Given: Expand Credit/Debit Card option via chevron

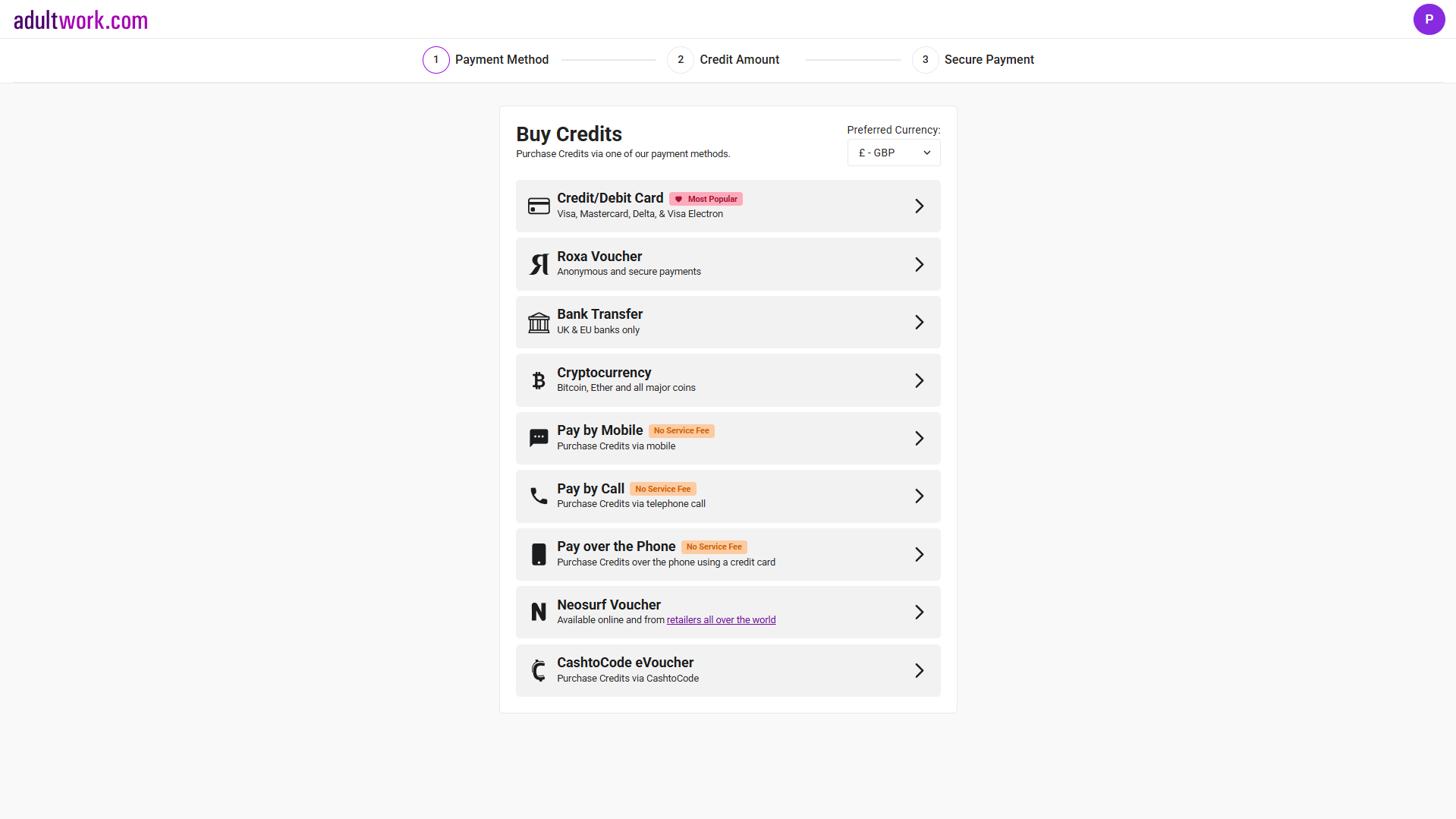Looking at the screenshot, I should pos(919,206).
